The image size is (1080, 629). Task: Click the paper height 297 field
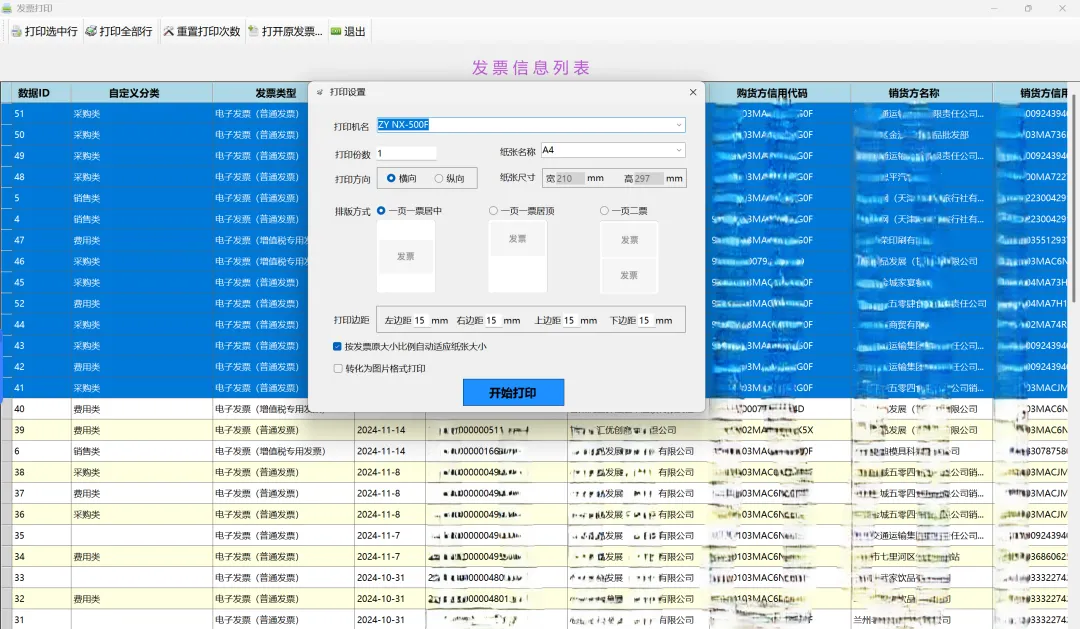pyautogui.click(x=649, y=178)
